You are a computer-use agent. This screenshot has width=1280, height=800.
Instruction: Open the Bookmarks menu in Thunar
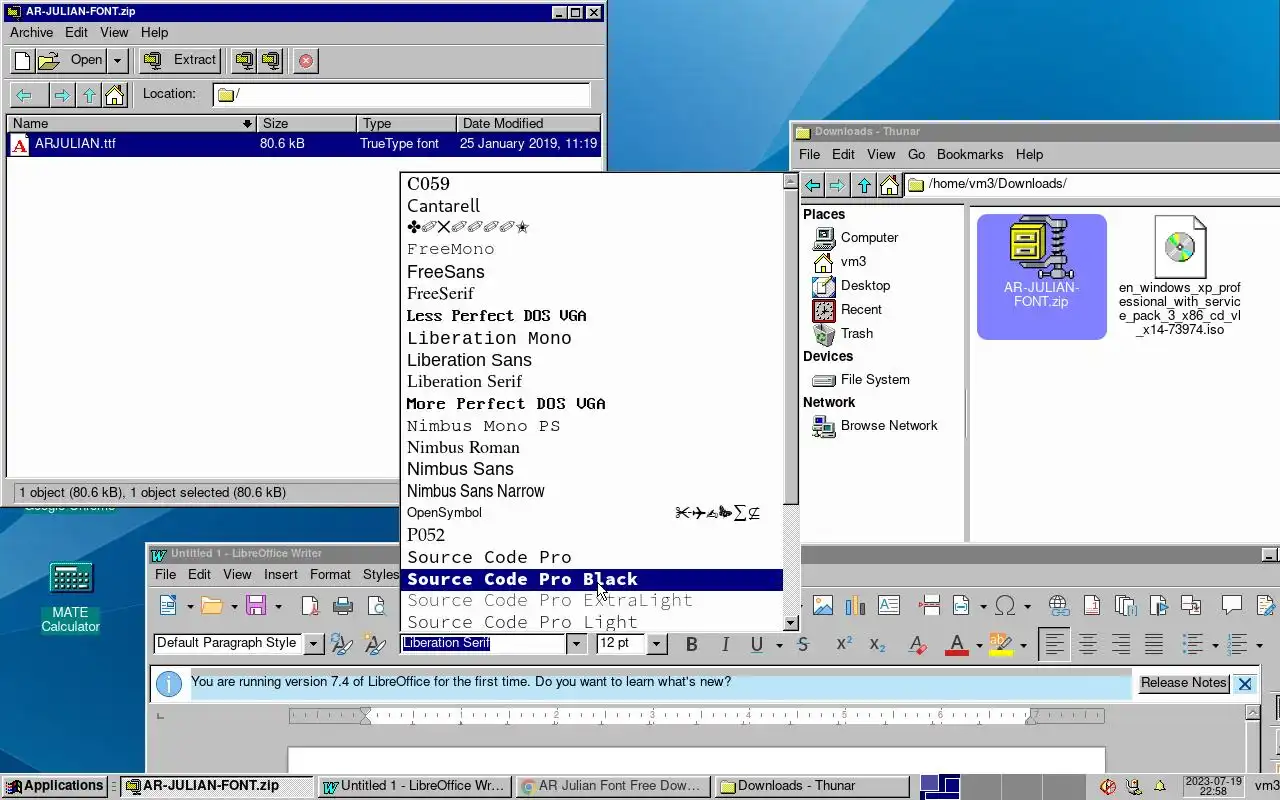(970, 154)
